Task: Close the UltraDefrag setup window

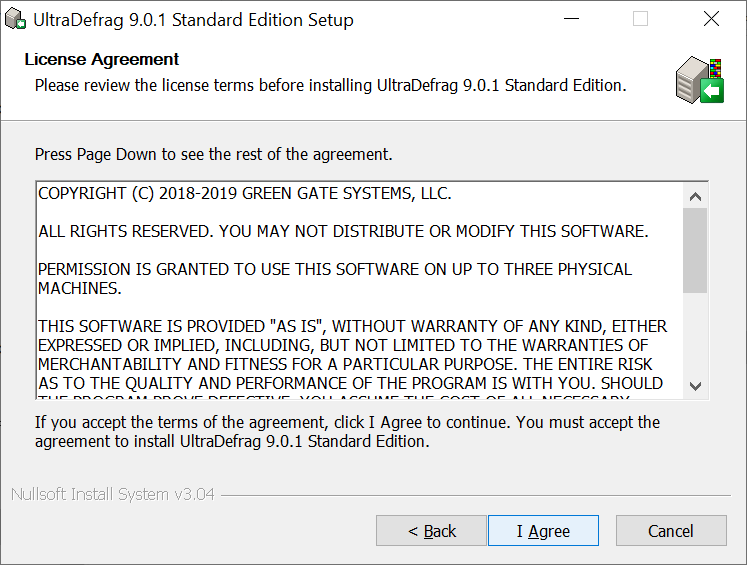Action: coord(711,19)
